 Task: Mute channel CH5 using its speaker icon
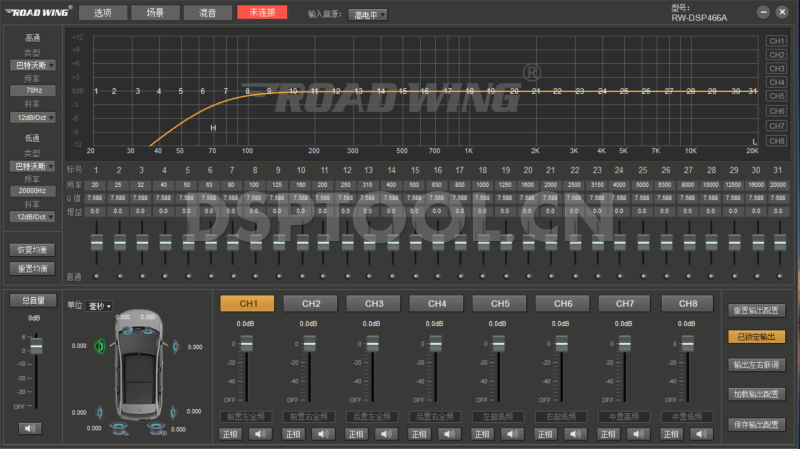(513, 433)
